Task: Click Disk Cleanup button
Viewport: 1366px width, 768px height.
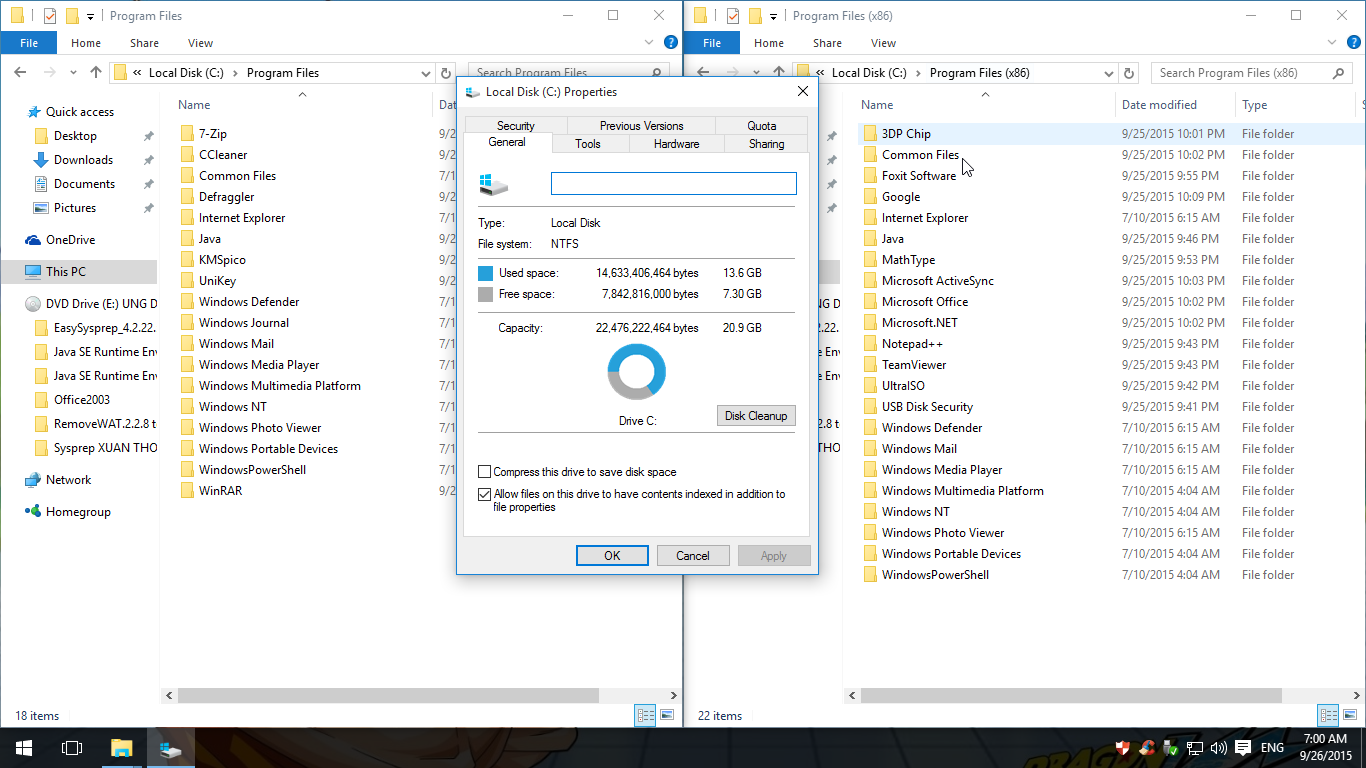Action: coord(756,416)
